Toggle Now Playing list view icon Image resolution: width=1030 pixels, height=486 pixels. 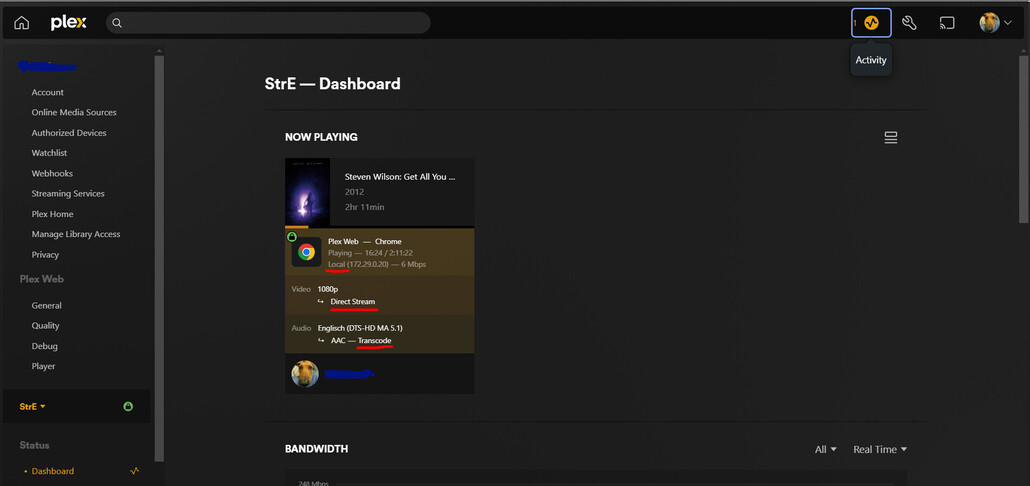(891, 137)
